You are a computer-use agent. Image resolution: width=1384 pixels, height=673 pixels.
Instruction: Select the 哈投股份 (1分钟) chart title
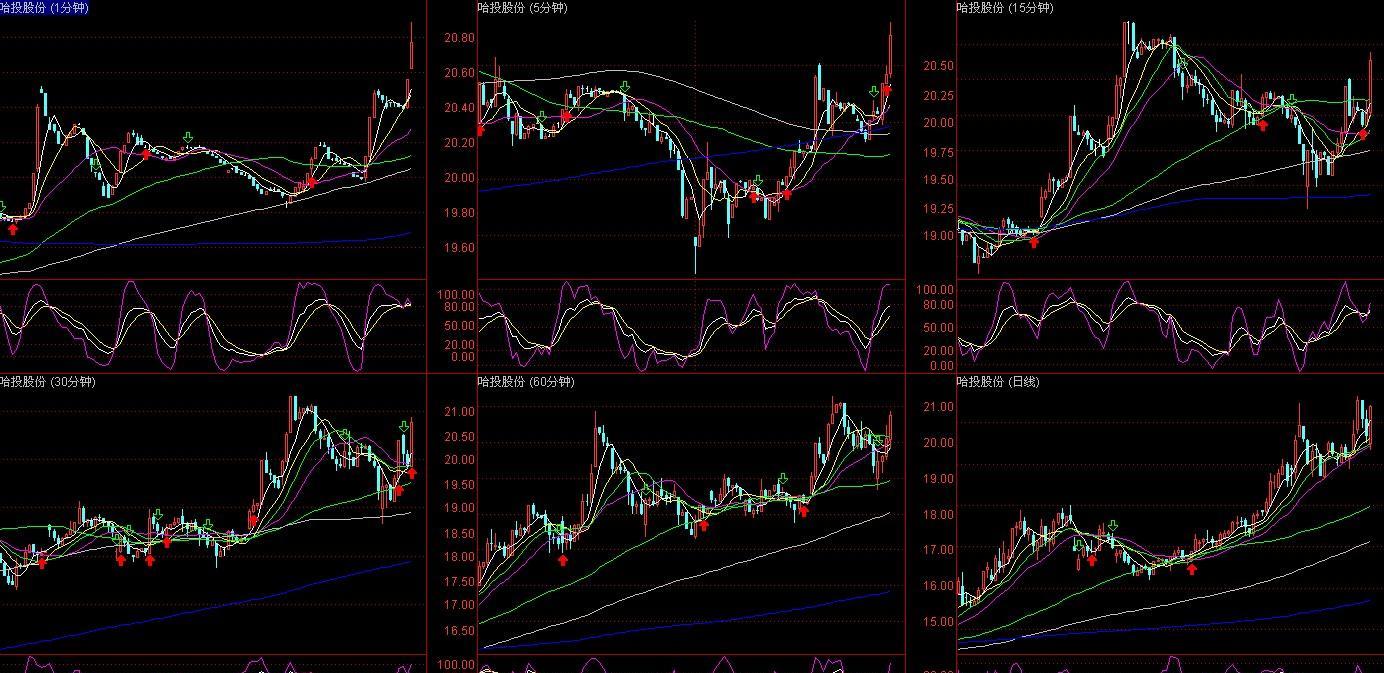[x=44, y=8]
